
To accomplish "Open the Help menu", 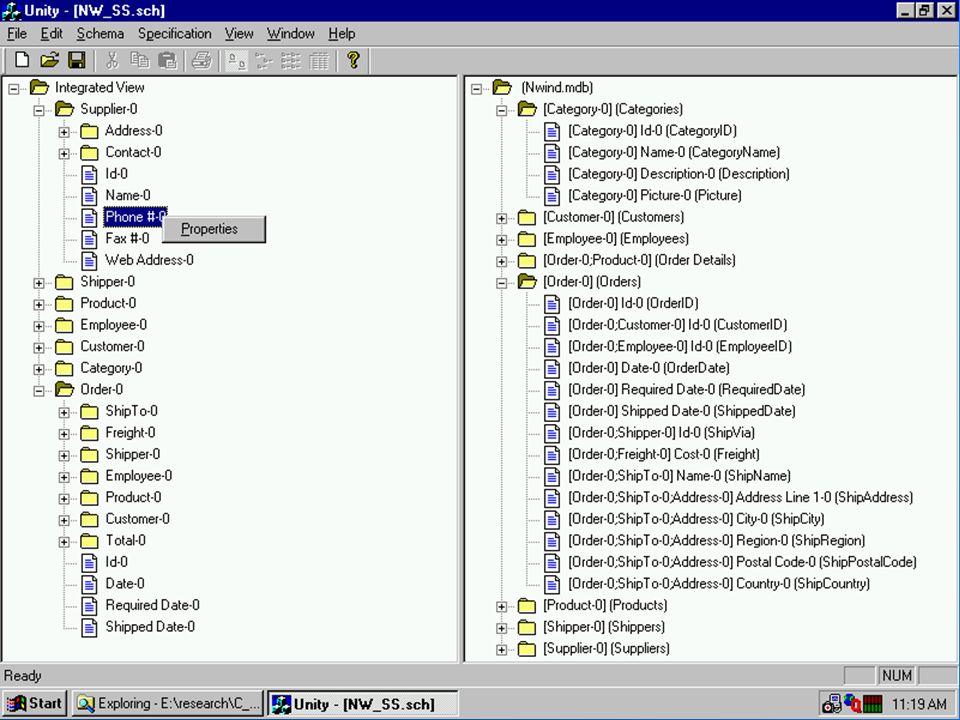I will pos(342,34).
